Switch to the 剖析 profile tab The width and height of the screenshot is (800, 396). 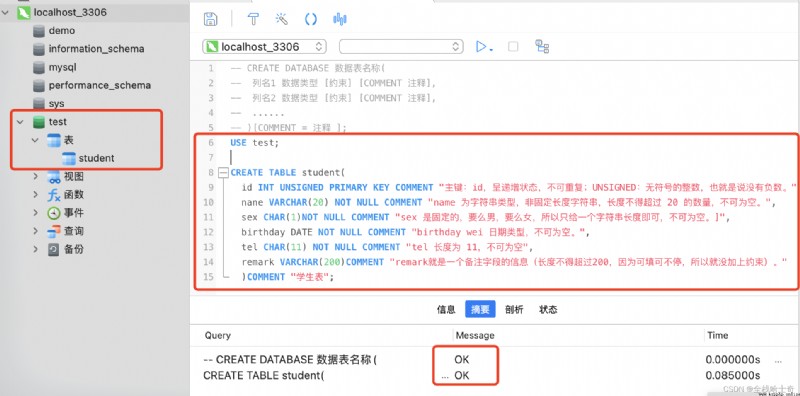click(514, 309)
